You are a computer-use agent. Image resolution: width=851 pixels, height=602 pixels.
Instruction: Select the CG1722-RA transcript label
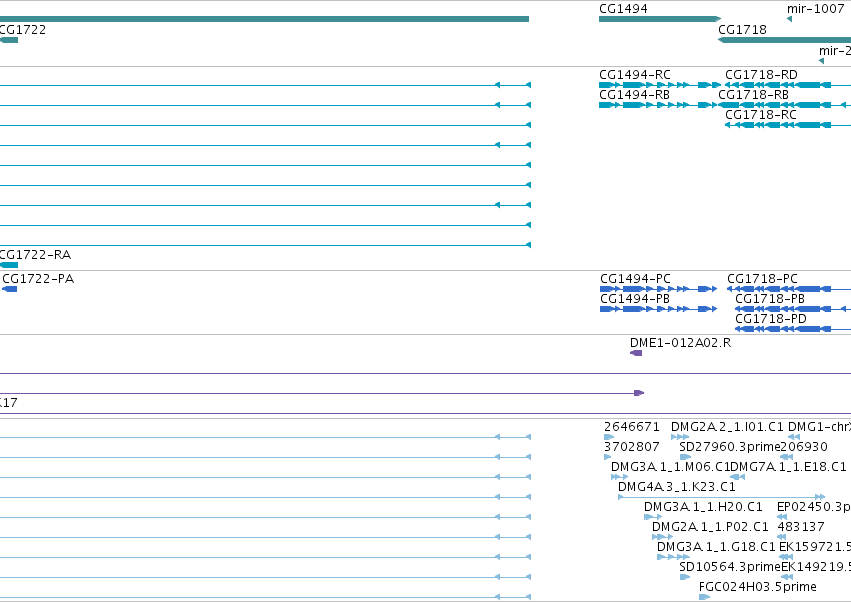35,255
